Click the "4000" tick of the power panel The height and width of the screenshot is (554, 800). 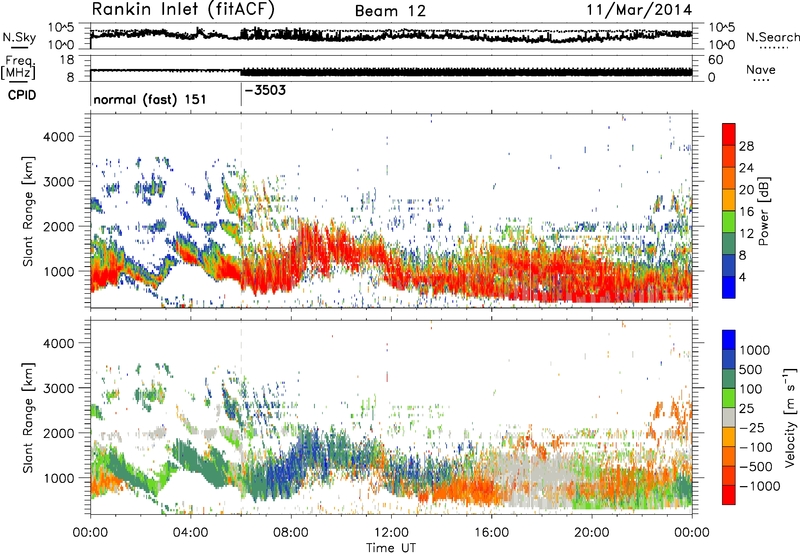pyautogui.click(x=58, y=137)
